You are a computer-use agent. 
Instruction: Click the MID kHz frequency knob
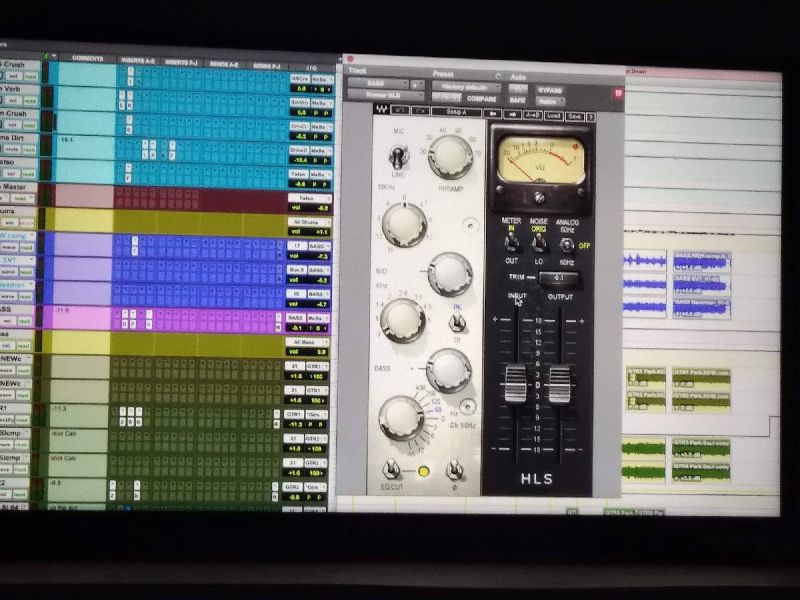click(x=403, y=320)
